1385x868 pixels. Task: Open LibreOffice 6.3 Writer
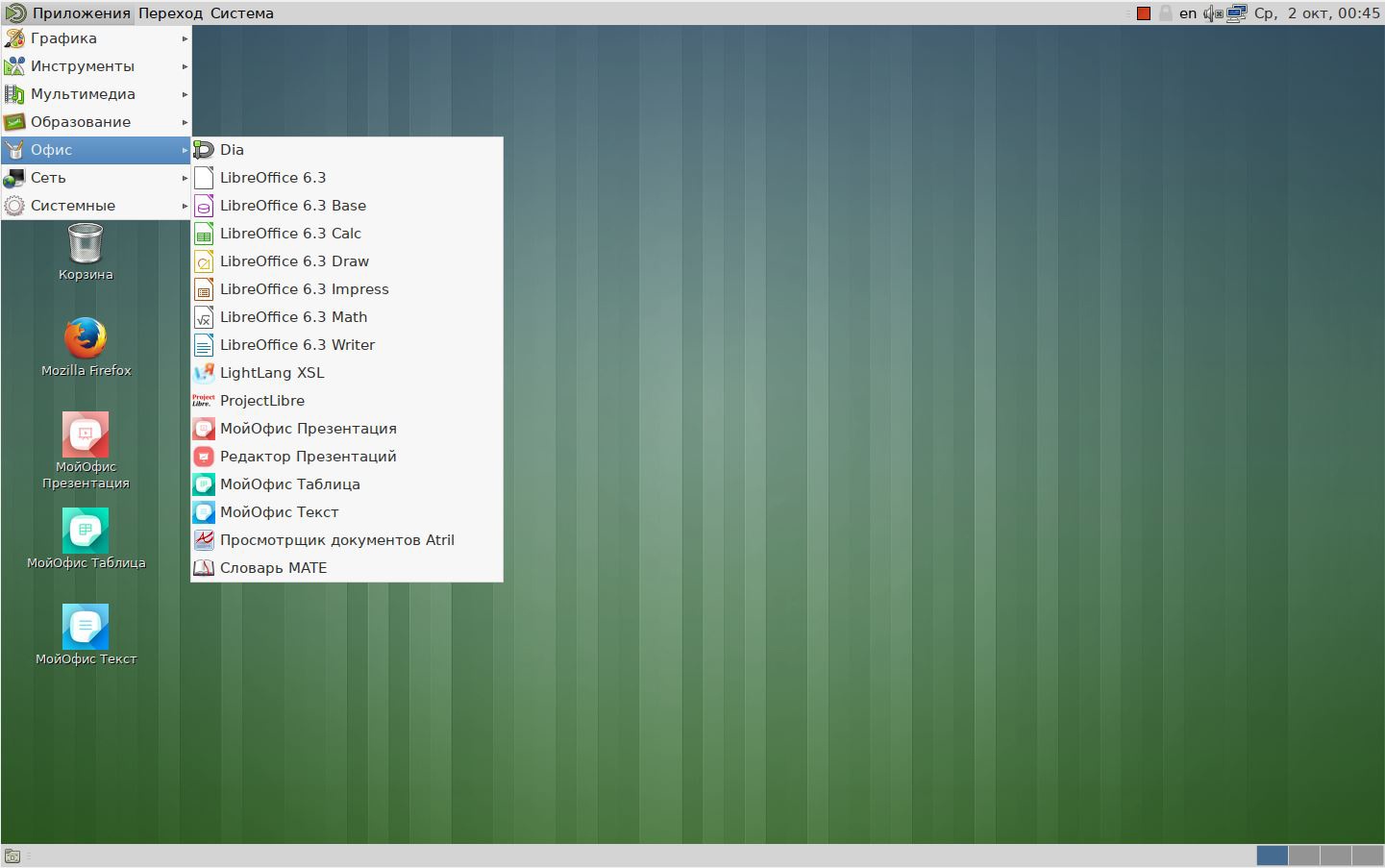347,345
